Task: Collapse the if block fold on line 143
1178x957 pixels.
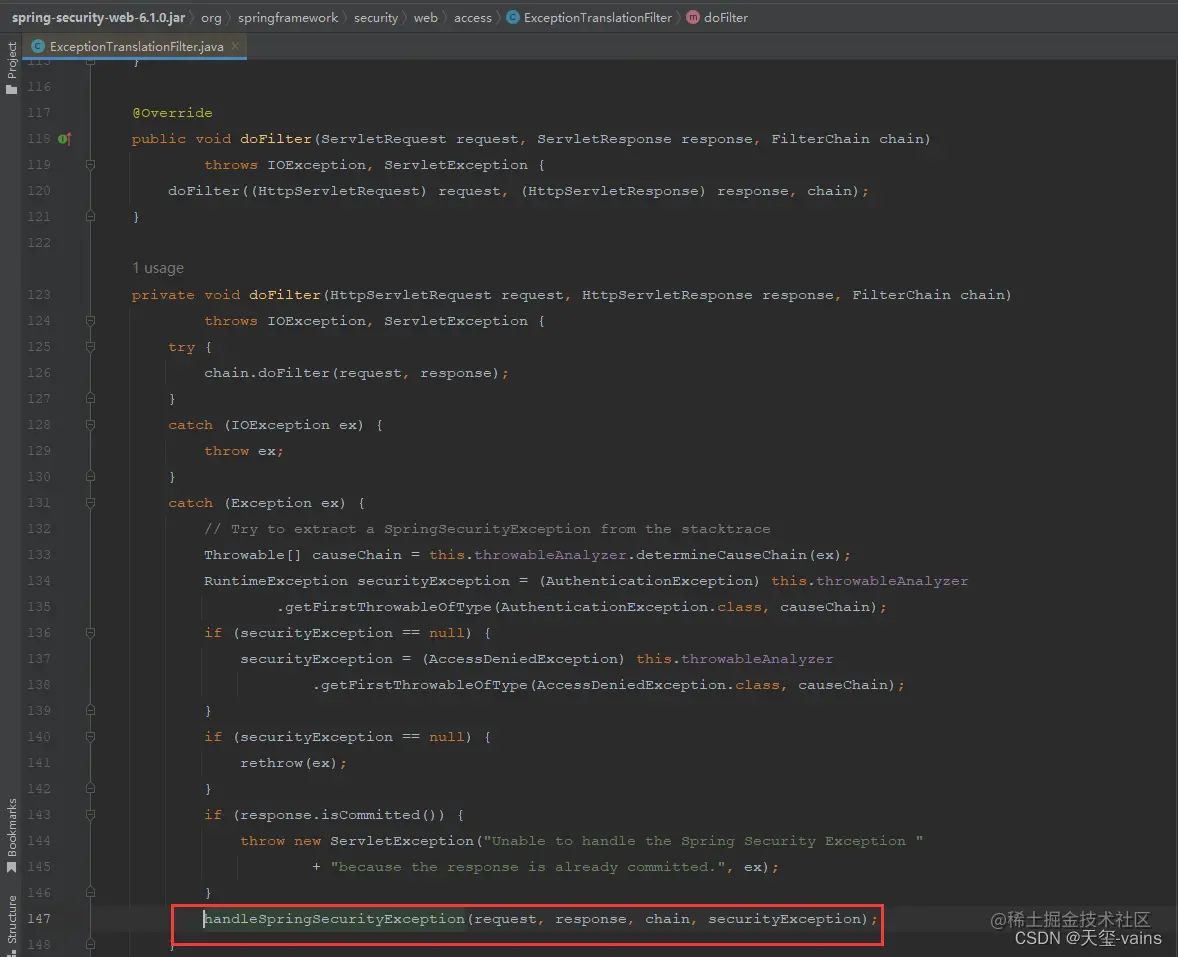Action: tap(90, 815)
